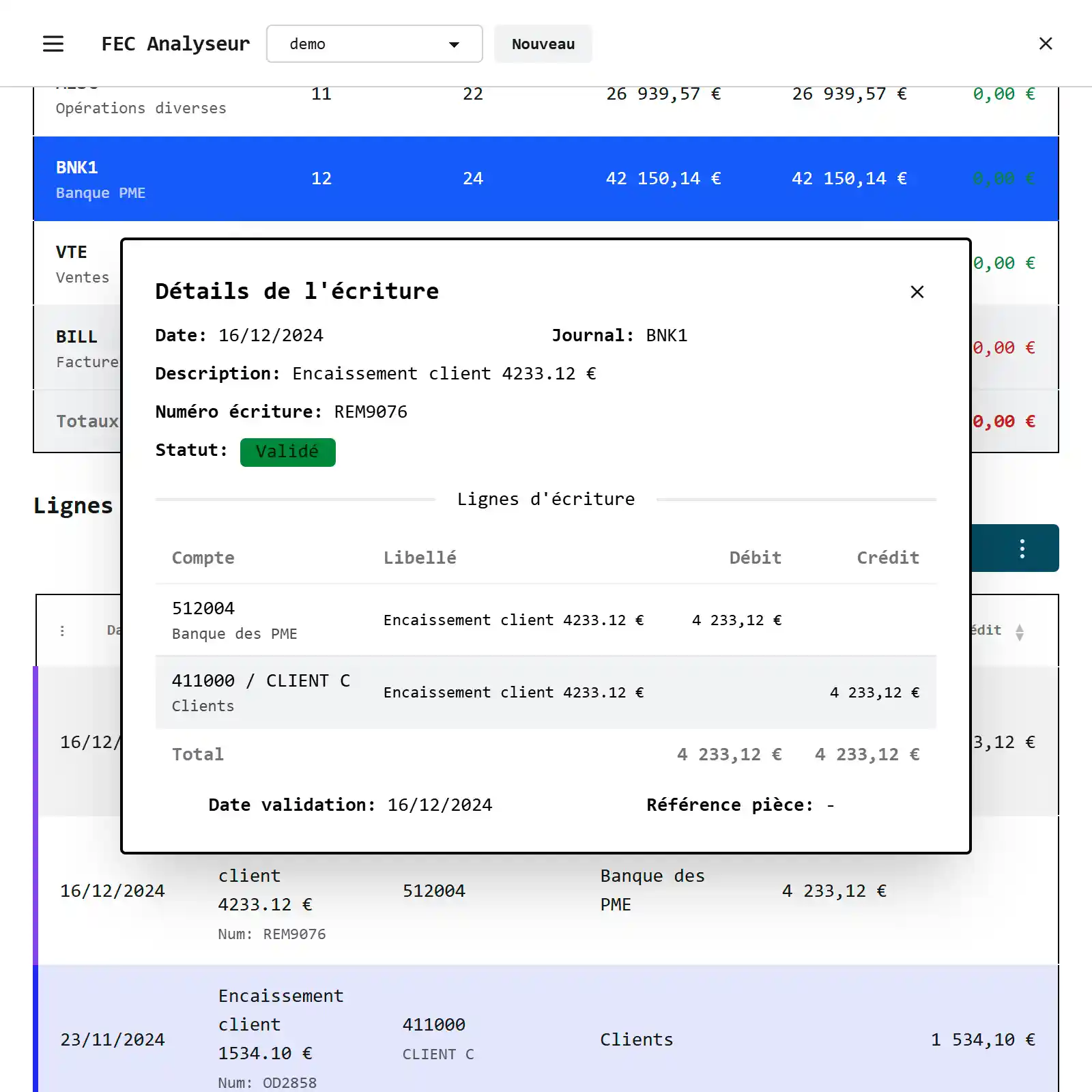Click the table column options dots icon

[x=62, y=631]
